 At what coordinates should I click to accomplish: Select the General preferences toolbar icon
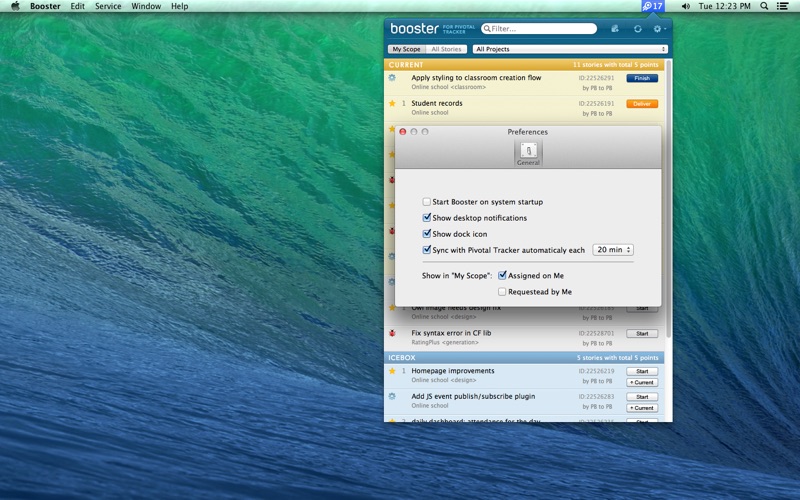click(528, 154)
